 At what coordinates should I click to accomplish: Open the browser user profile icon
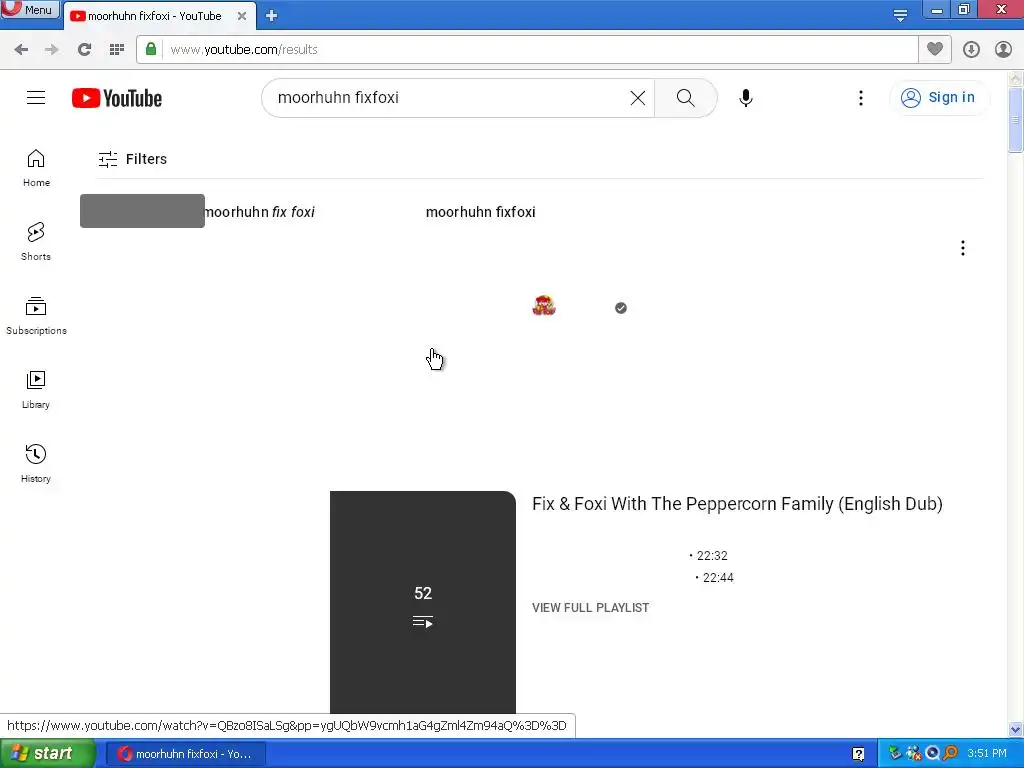[1003, 50]
